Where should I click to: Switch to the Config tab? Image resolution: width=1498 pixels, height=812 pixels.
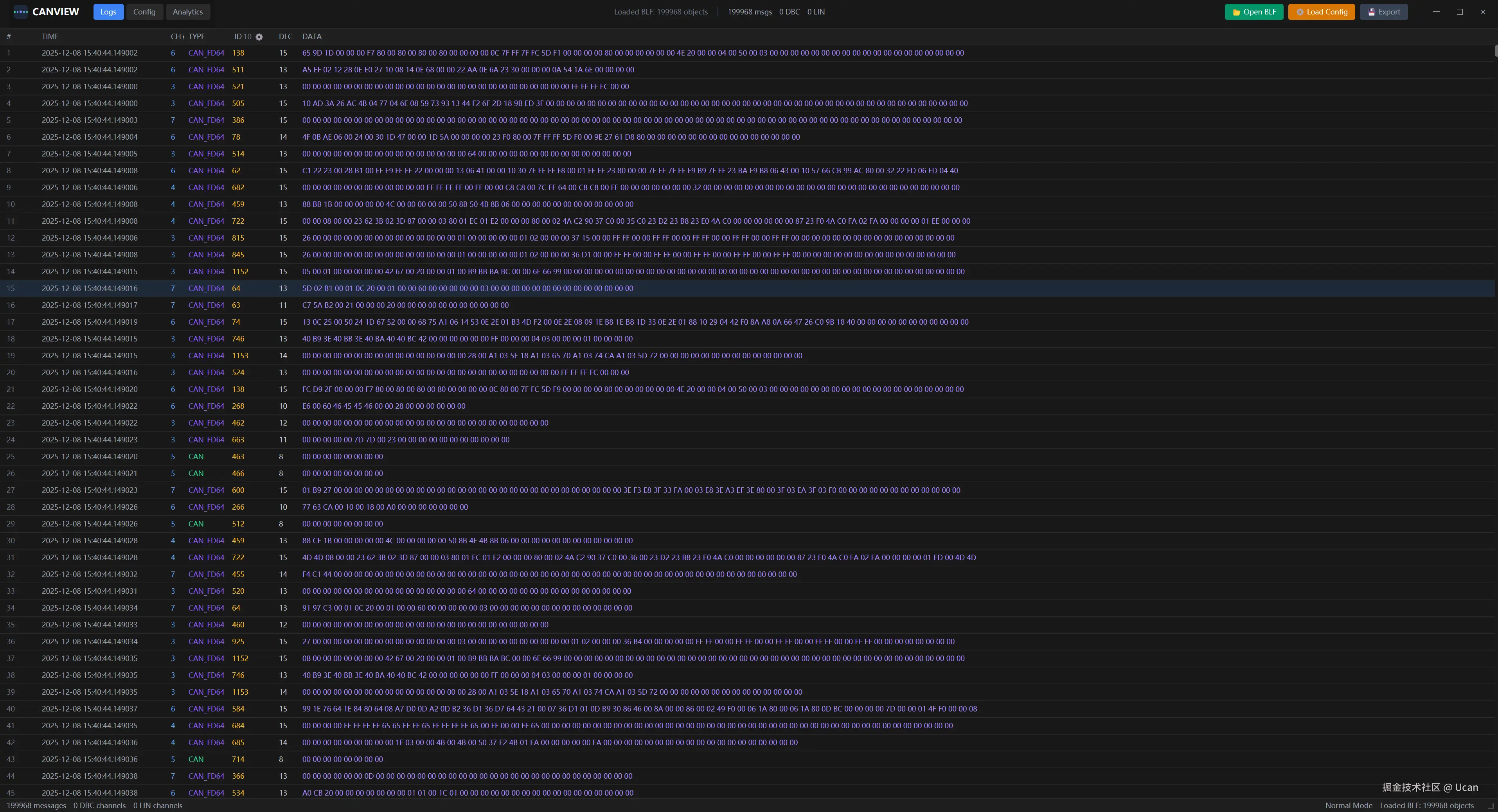point(144,12)
